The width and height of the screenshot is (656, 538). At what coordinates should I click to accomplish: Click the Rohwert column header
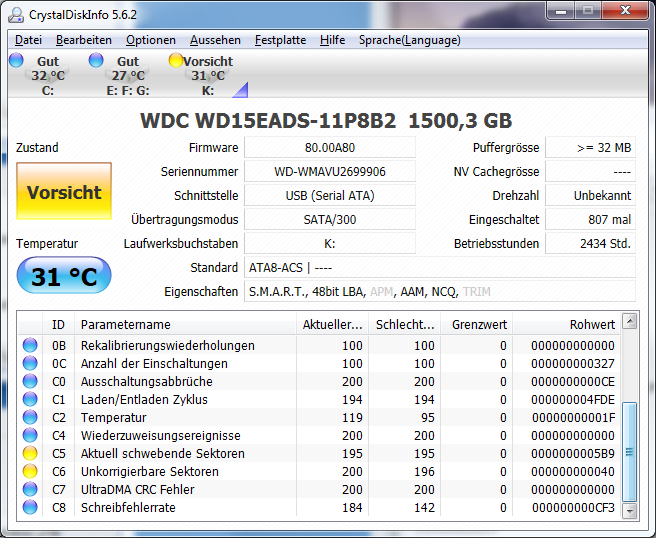[x=566, y=324]
